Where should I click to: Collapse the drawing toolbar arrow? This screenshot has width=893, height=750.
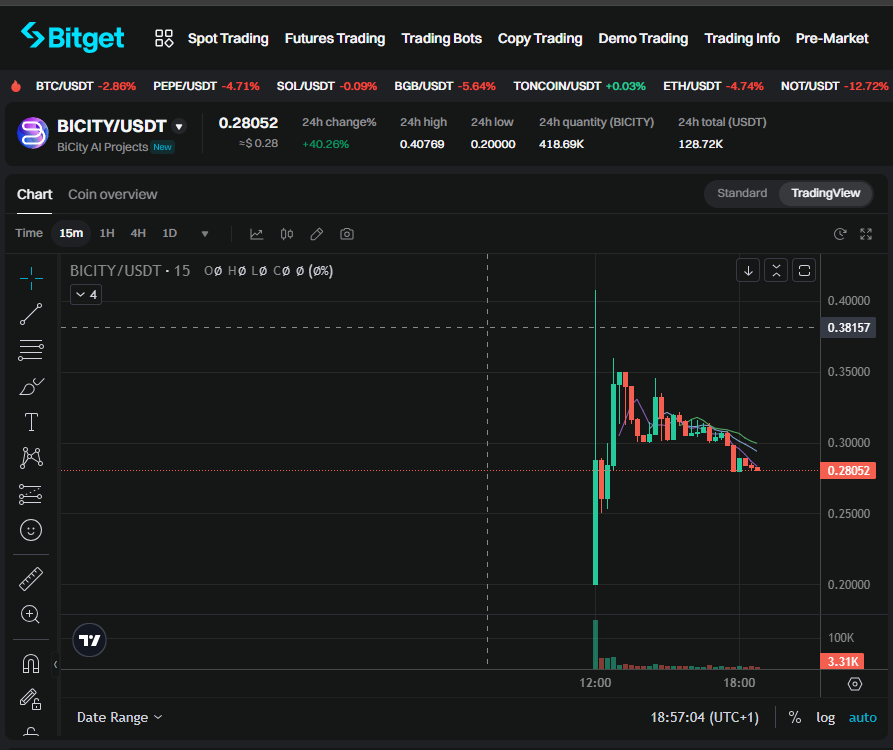(x=55, y=664)
